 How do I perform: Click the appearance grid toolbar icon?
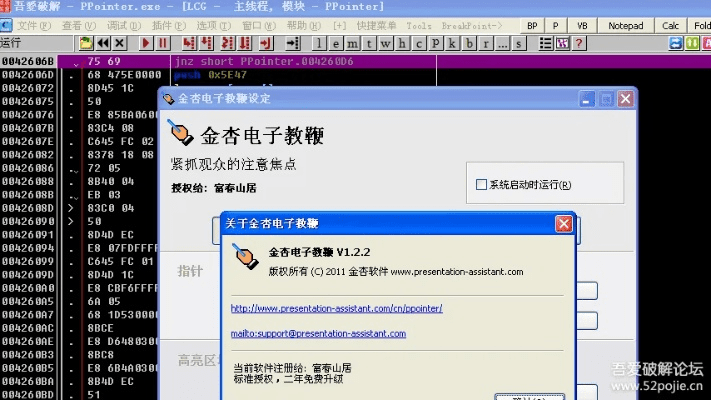[x=562, y=43]
